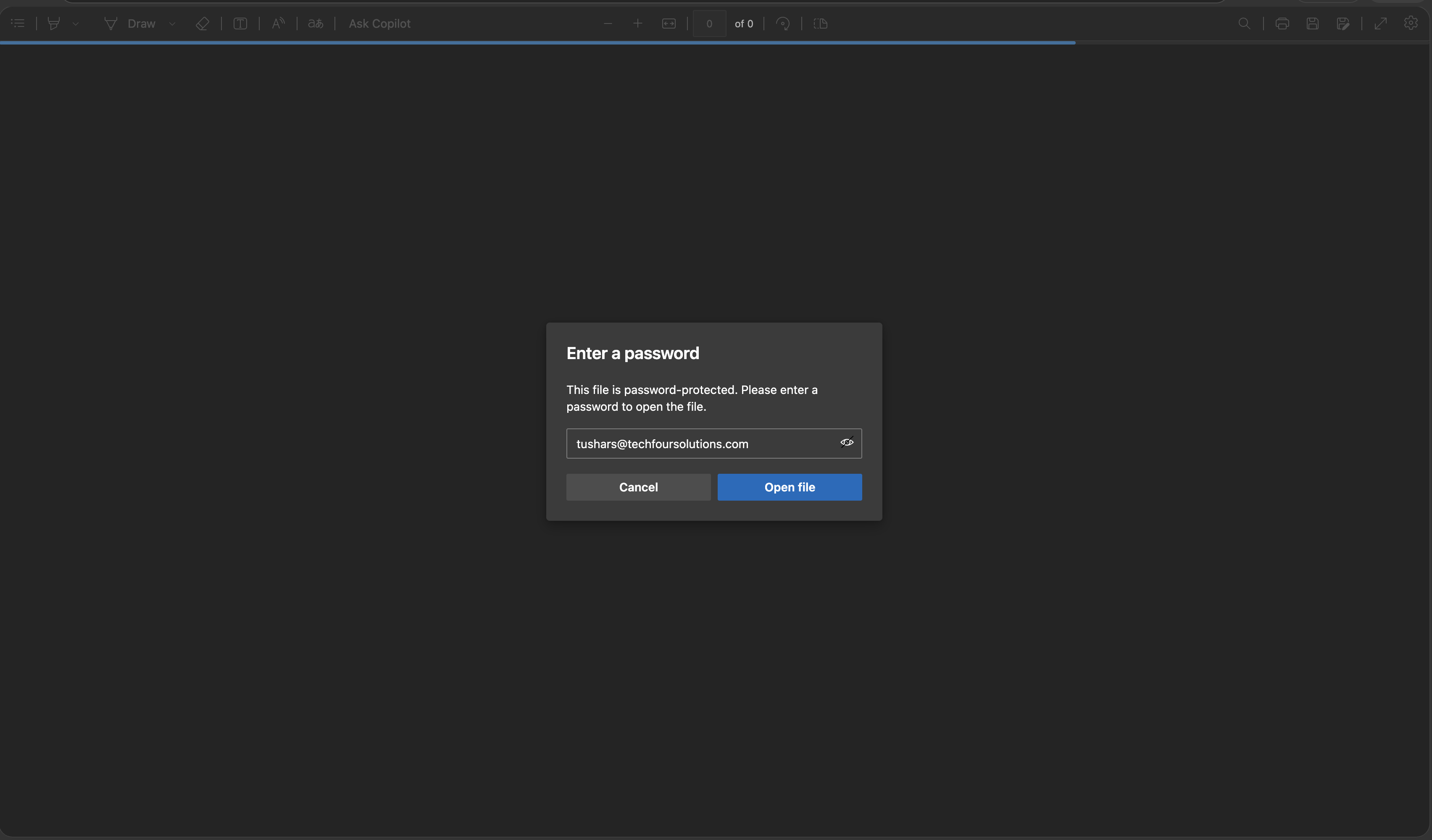Select the Highlight tool icon
Viewport: 1432px width, 840px height.
pyautogui.click(x=54, y=23)
